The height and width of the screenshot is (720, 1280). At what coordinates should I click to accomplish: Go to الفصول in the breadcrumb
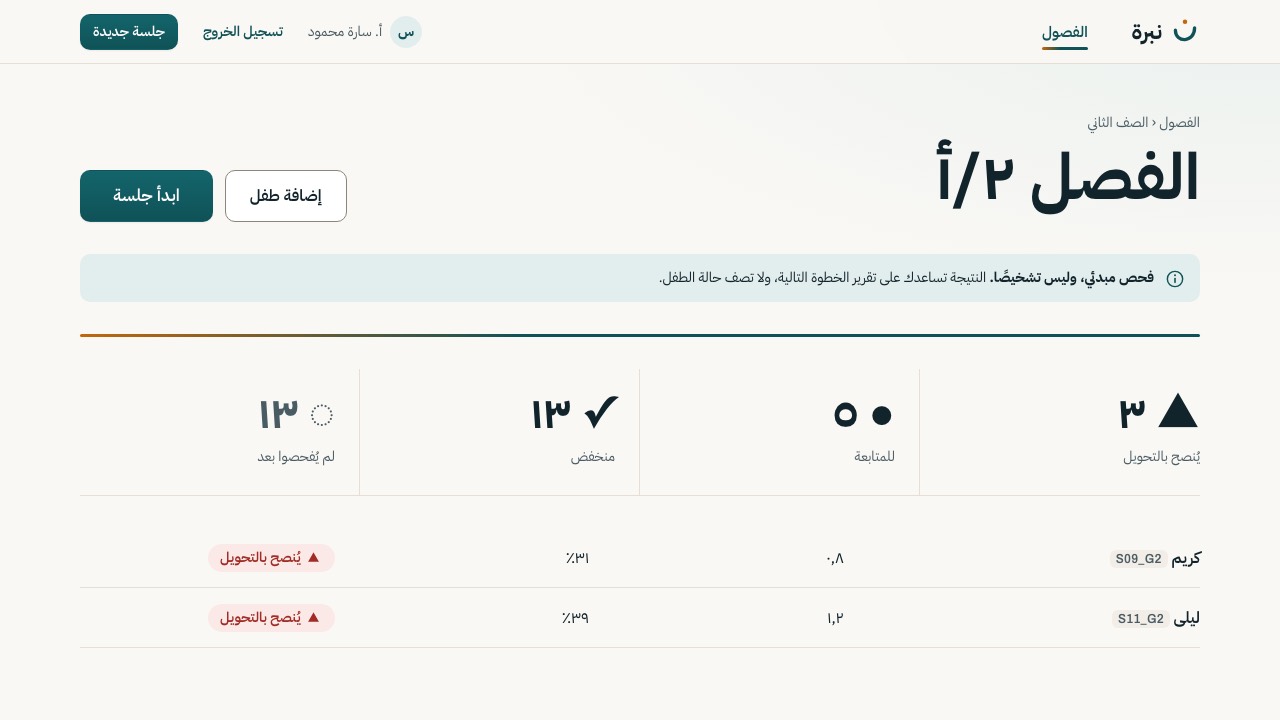(x=1180, y=122)
